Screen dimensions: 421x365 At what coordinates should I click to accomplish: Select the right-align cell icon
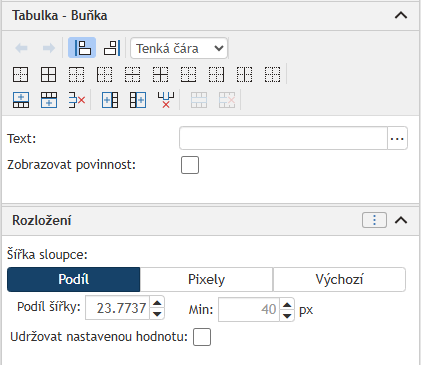coord(112,48)
